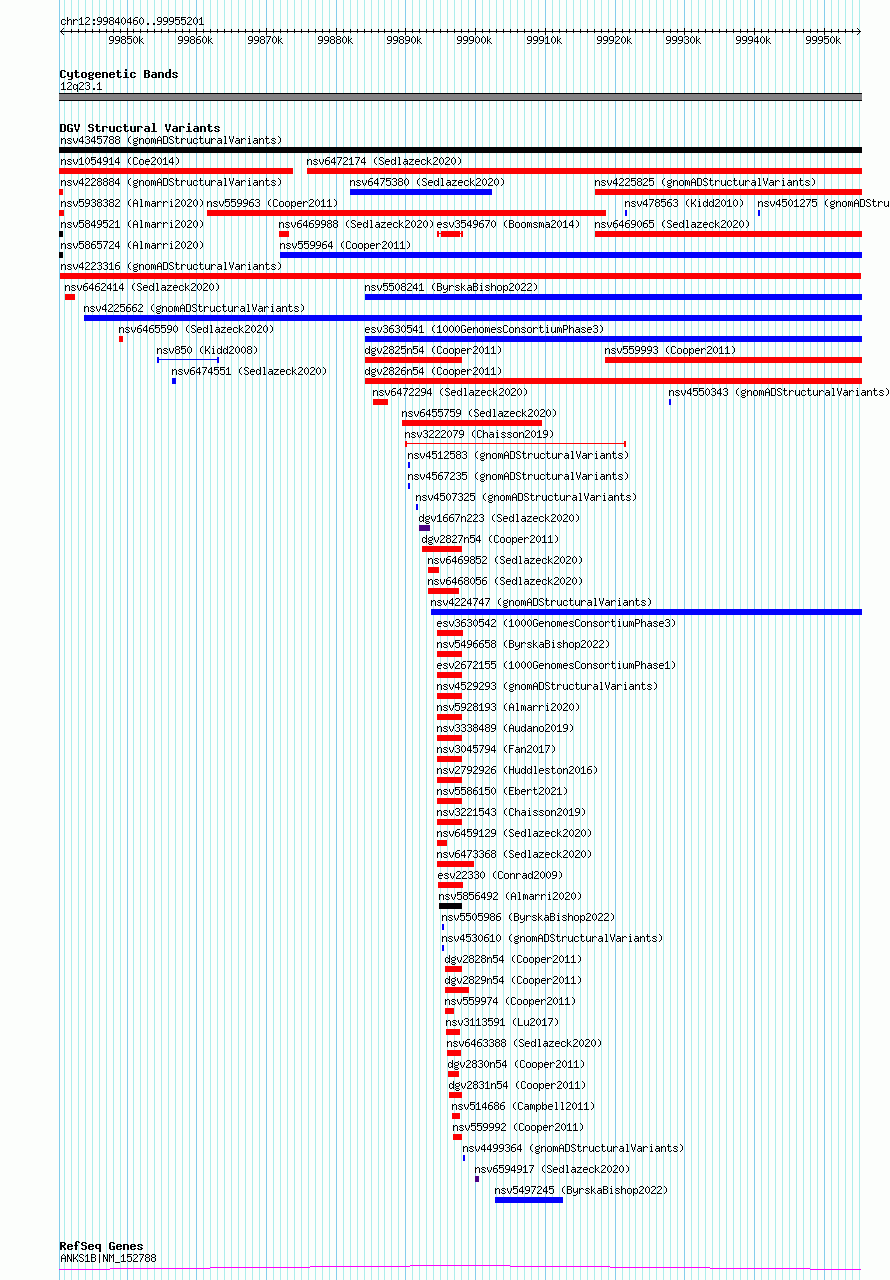
Task: Click dgv1667n223 (Sedlazeck2020) label
Action: (499, 518)
